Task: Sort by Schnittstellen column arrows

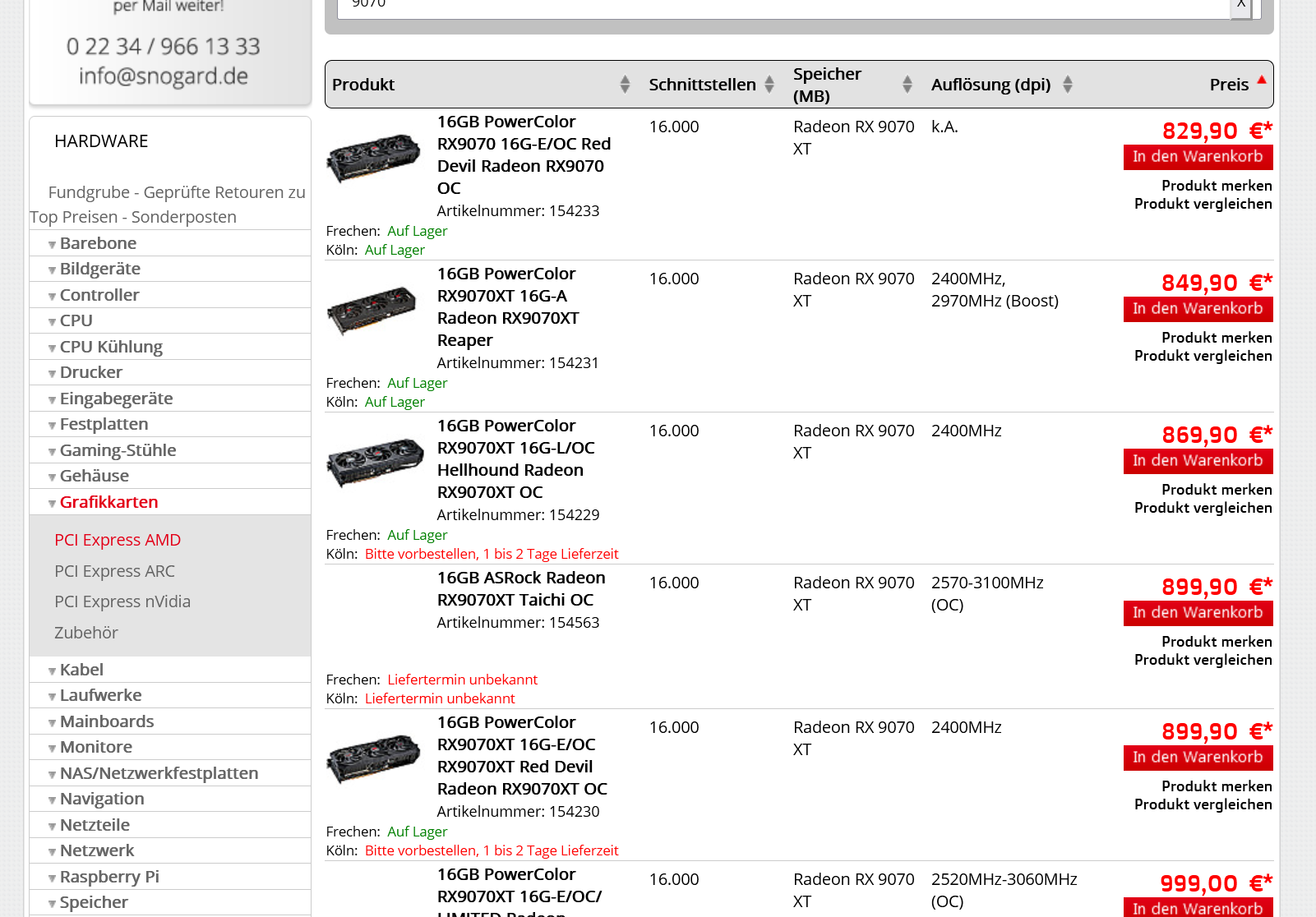Action: click(769, 84)
